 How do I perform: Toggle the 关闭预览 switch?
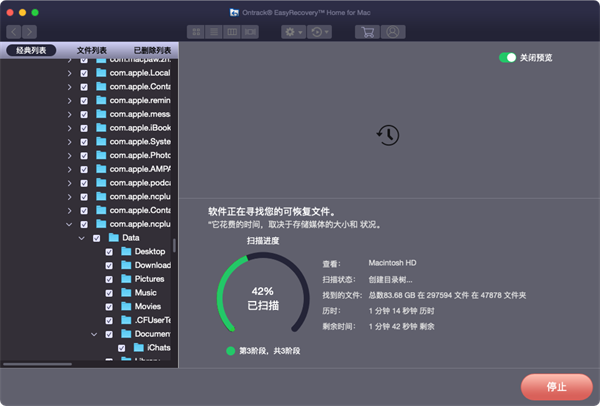coord(507,57)
